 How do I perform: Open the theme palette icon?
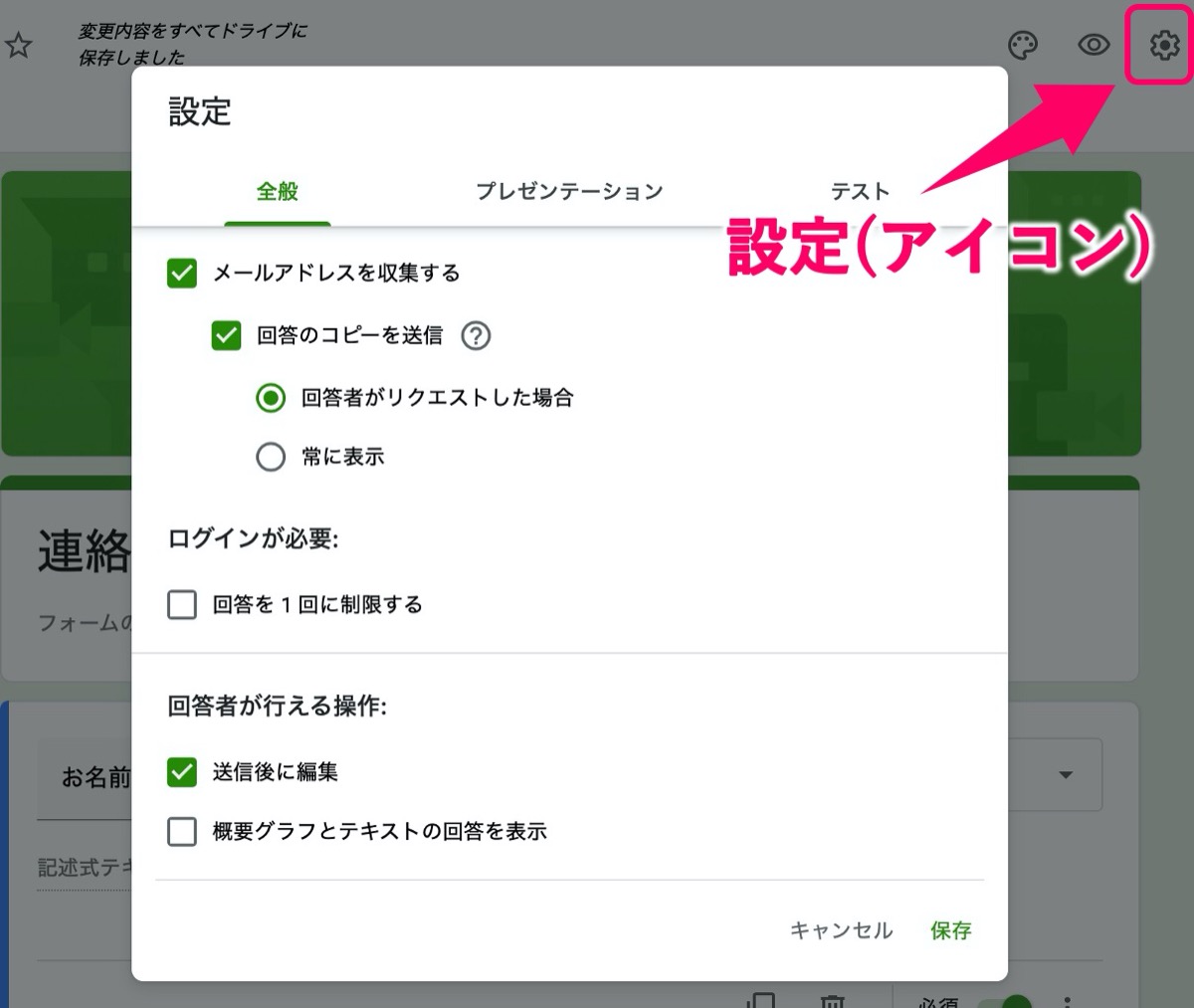tap(1023, 46)
